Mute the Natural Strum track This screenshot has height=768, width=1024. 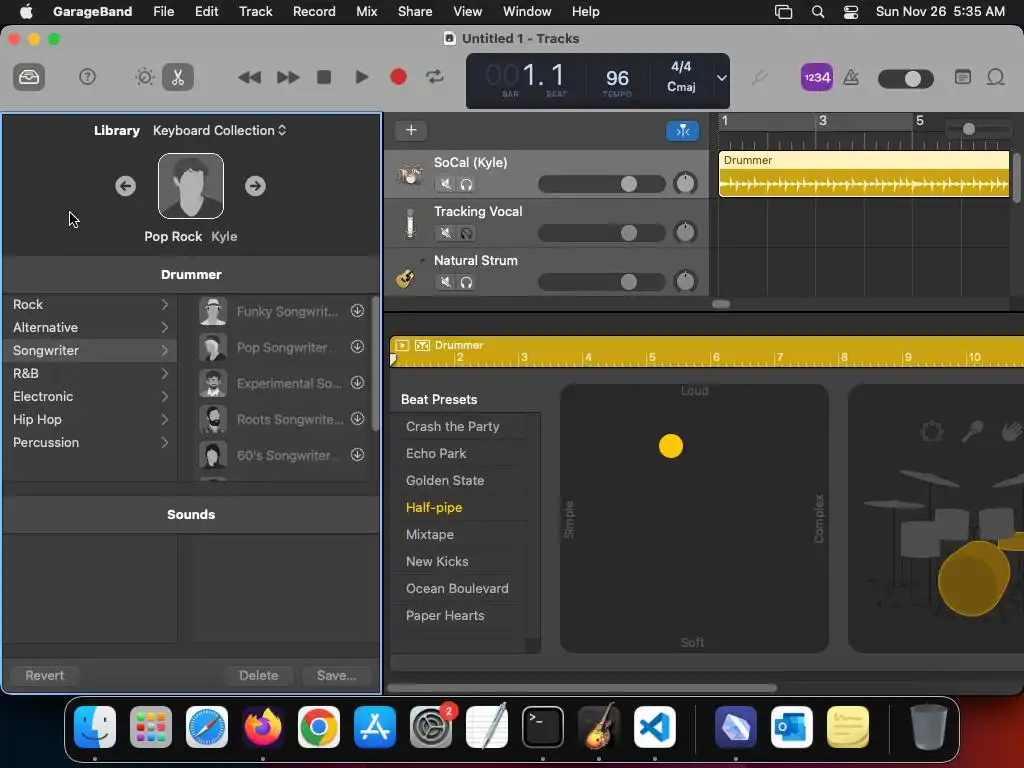click(445, 282)
